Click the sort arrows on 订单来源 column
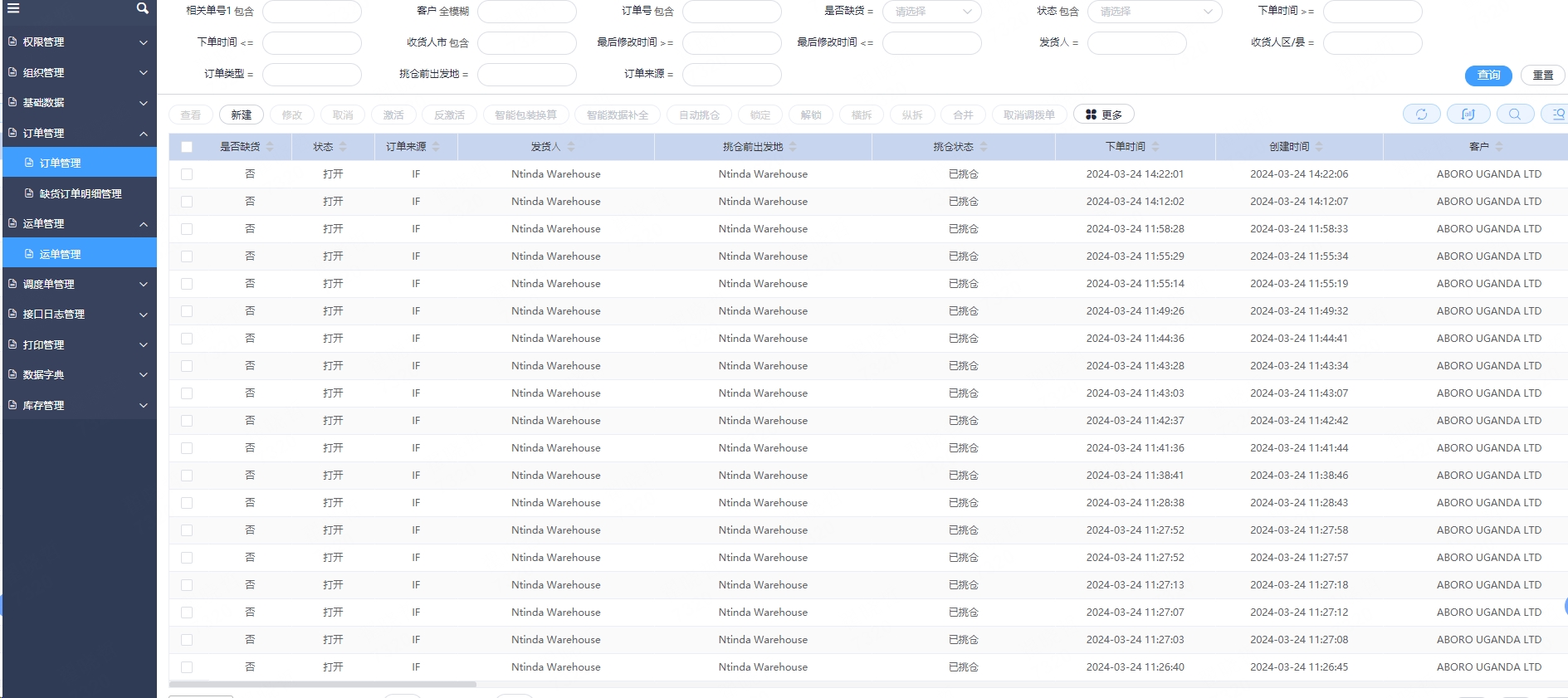The width and height of the screenshot is (1568, 698). [436, 147]
